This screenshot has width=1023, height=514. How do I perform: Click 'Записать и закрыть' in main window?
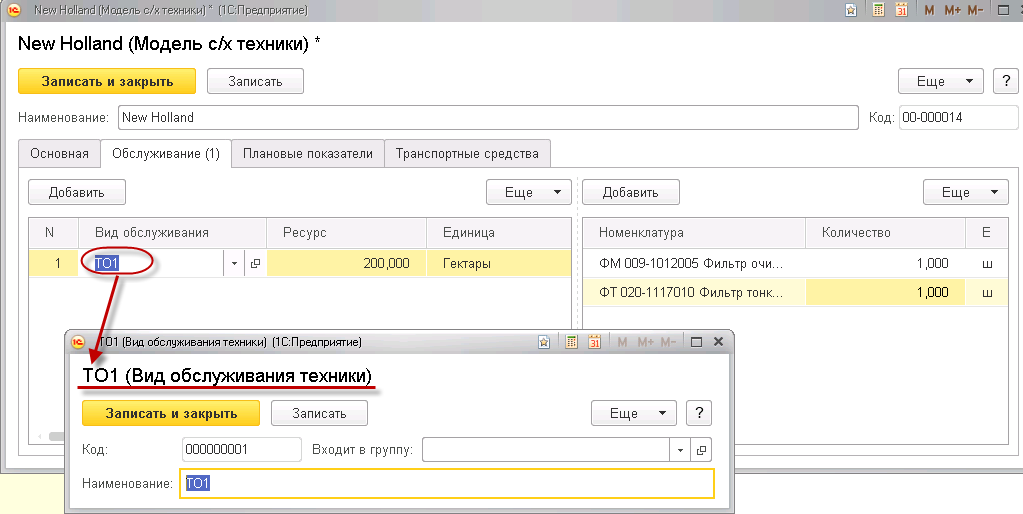click(107, 82)
